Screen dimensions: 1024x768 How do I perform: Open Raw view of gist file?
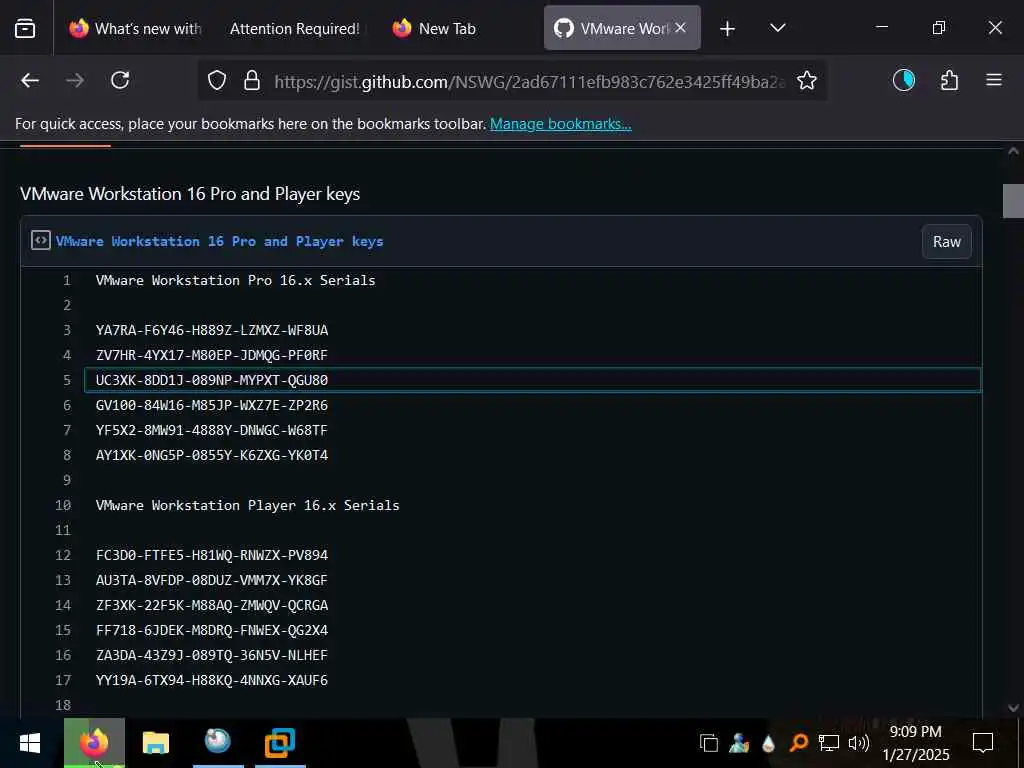tap(946, 242)
